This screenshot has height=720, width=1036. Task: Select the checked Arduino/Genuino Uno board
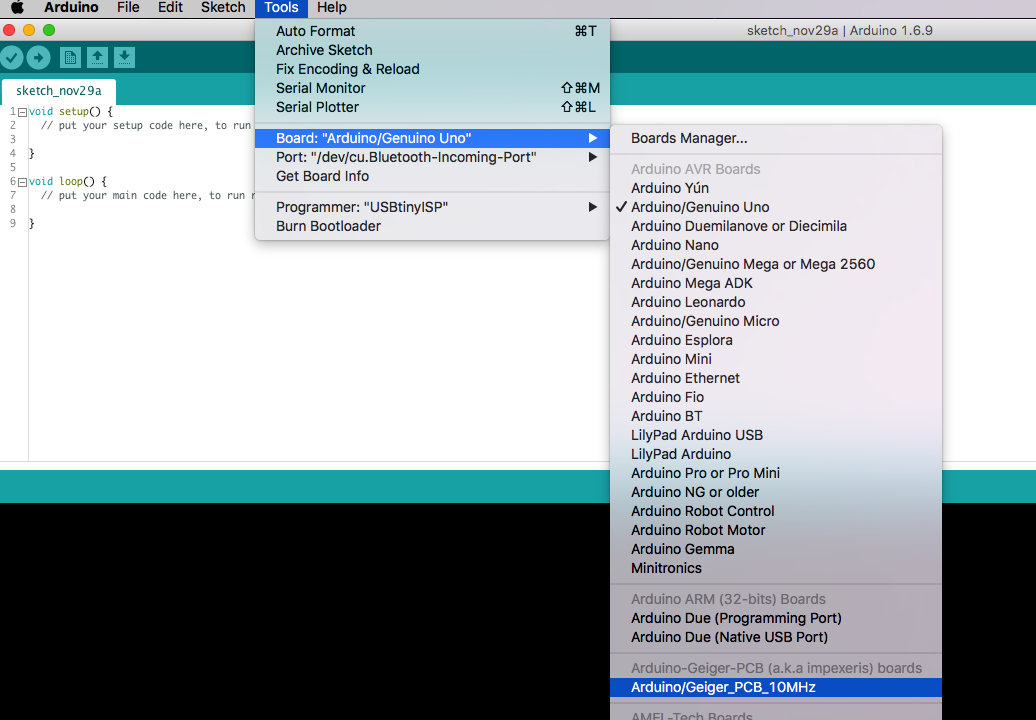[776, 207]
